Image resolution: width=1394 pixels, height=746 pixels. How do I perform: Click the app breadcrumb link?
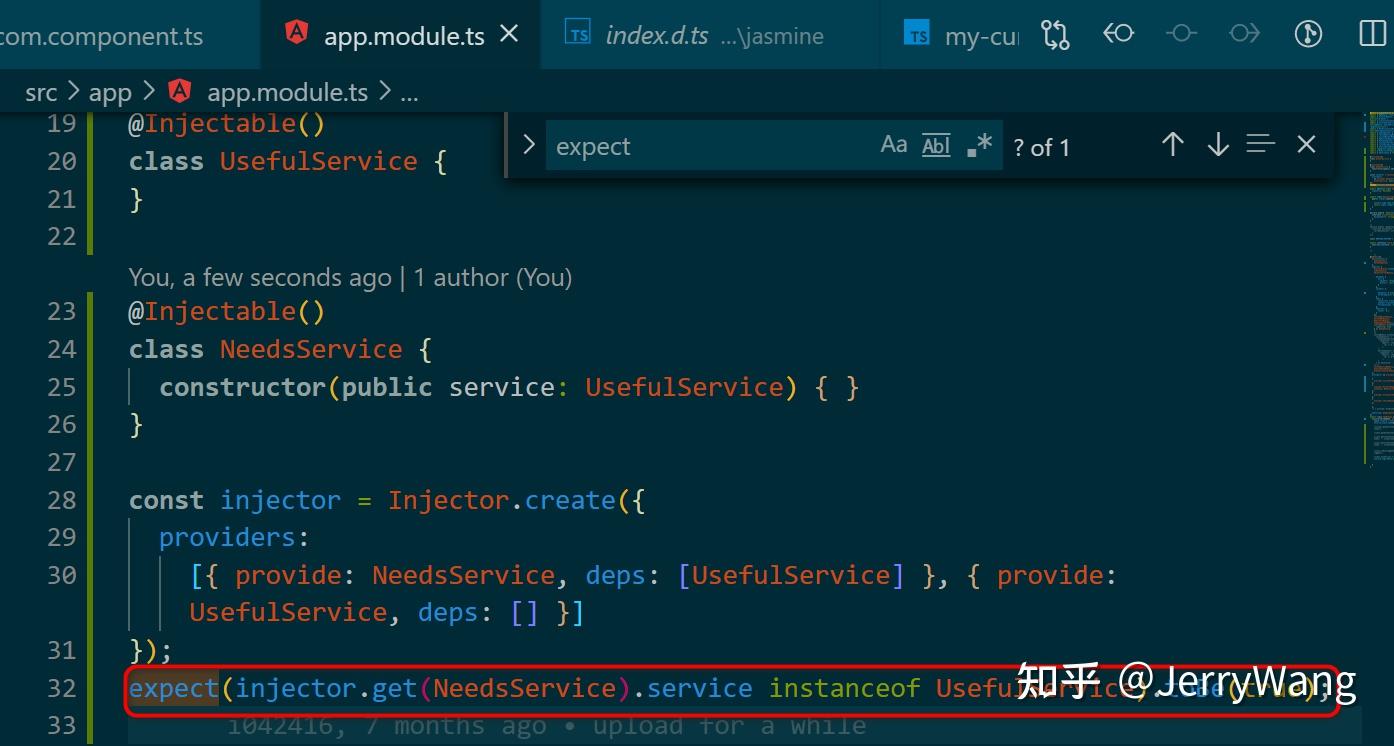(110, 91)
